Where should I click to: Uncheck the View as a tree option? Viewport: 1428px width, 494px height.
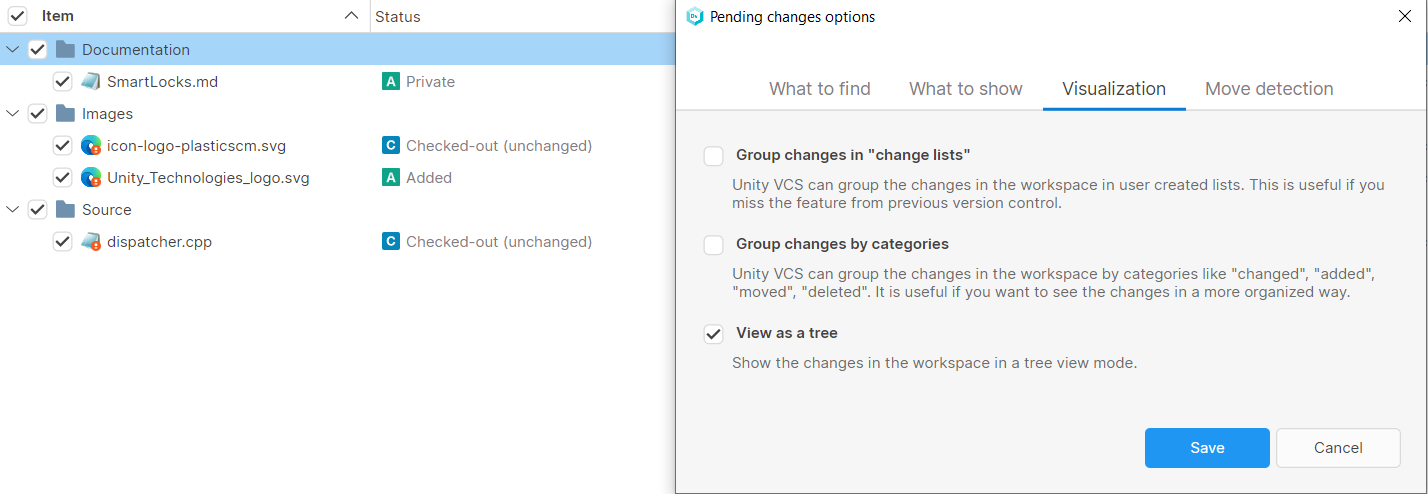tap(713, 334)
